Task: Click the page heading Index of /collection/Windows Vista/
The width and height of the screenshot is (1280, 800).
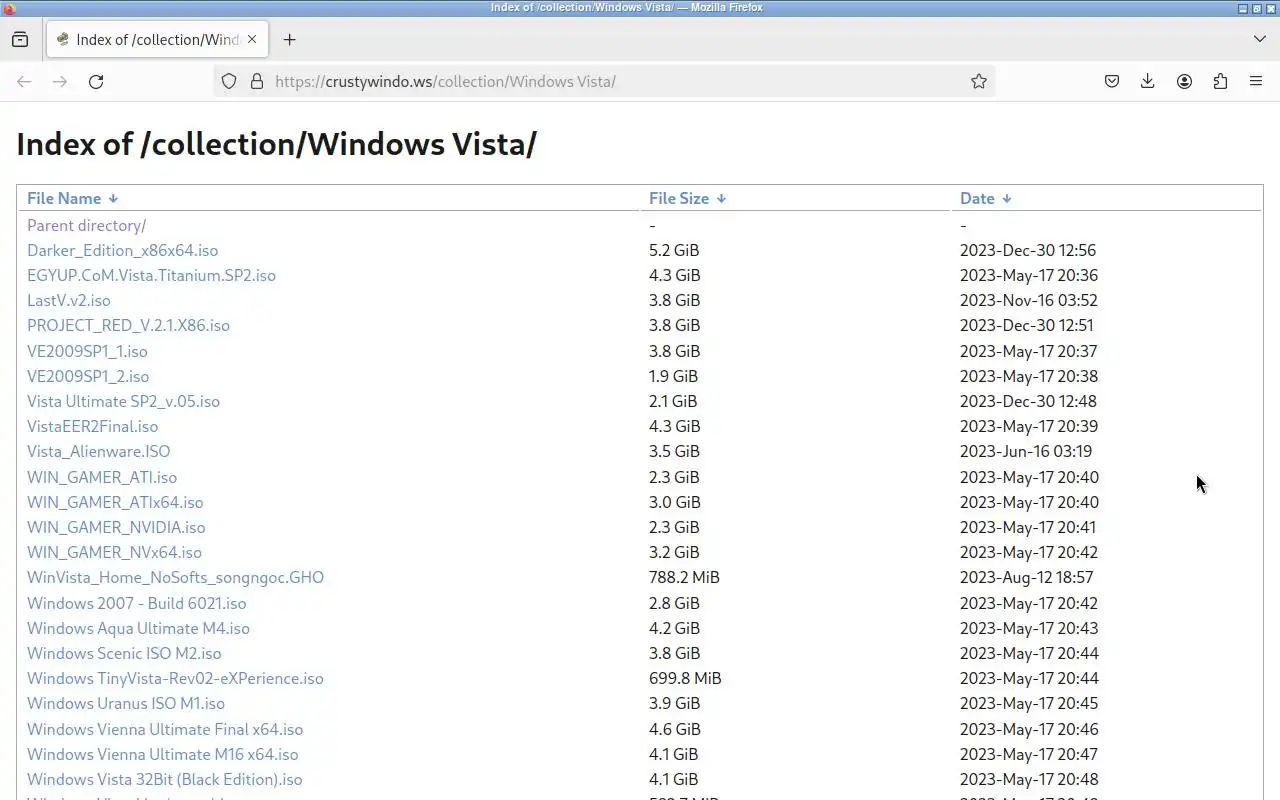Action: 276,144
